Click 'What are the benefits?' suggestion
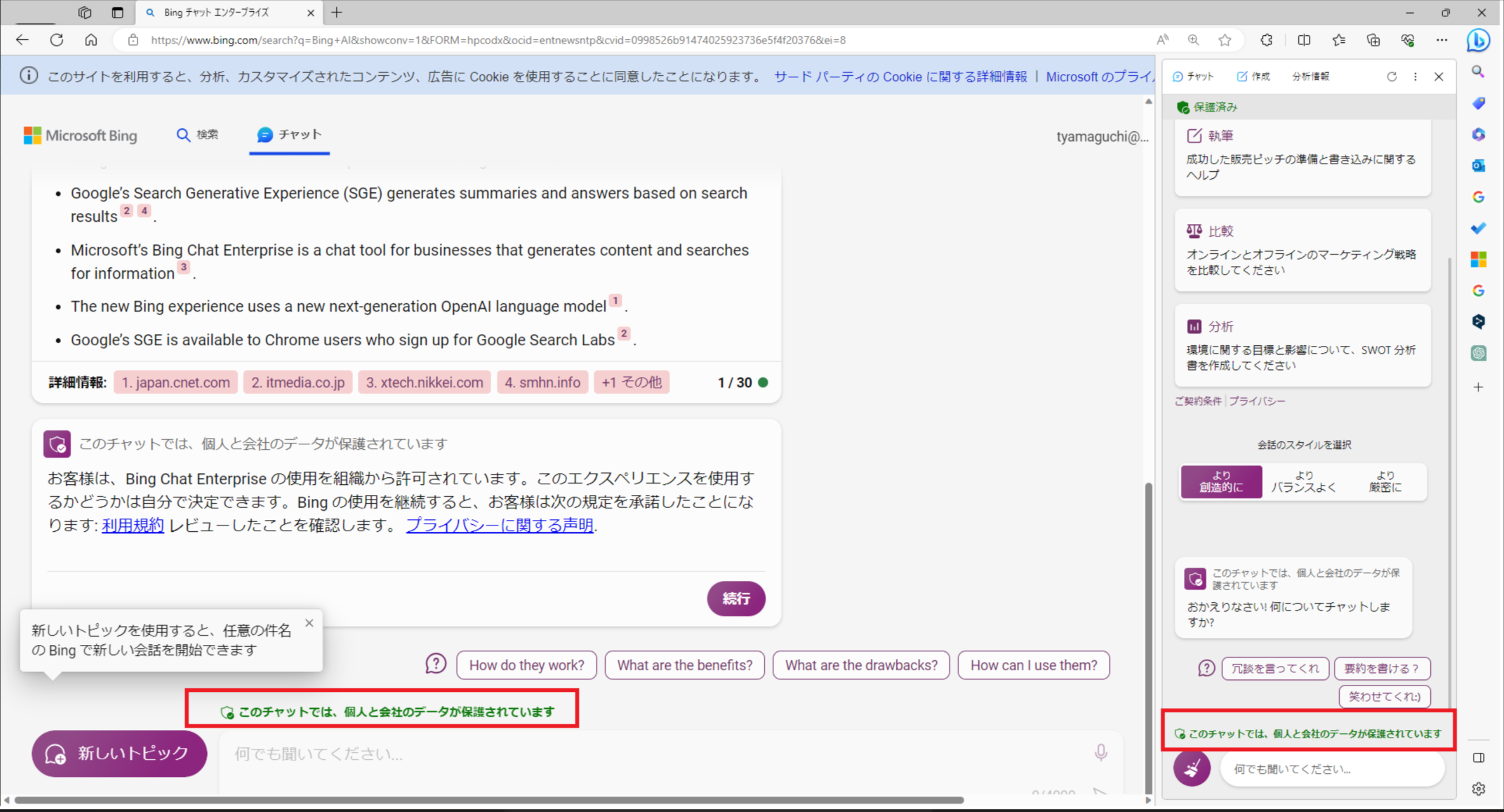The height and width of the screenshot is (812, 1504). [684, 665]
